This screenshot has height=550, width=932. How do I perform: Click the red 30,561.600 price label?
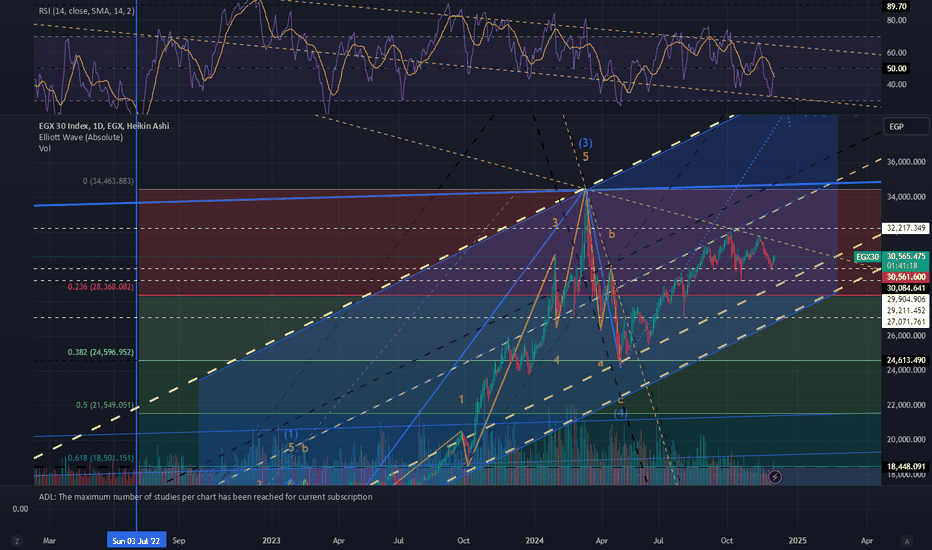click(906, 277)
